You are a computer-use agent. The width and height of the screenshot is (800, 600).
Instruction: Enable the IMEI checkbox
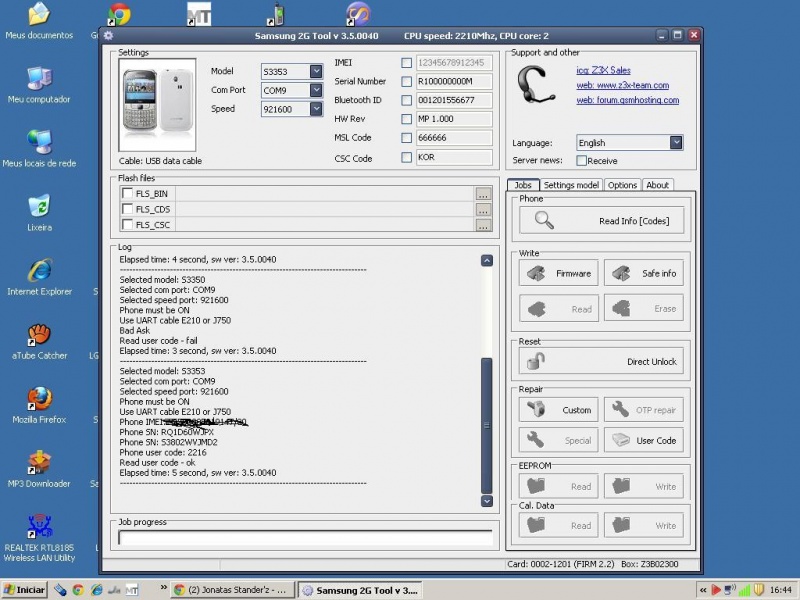click(x=407, y=63)
